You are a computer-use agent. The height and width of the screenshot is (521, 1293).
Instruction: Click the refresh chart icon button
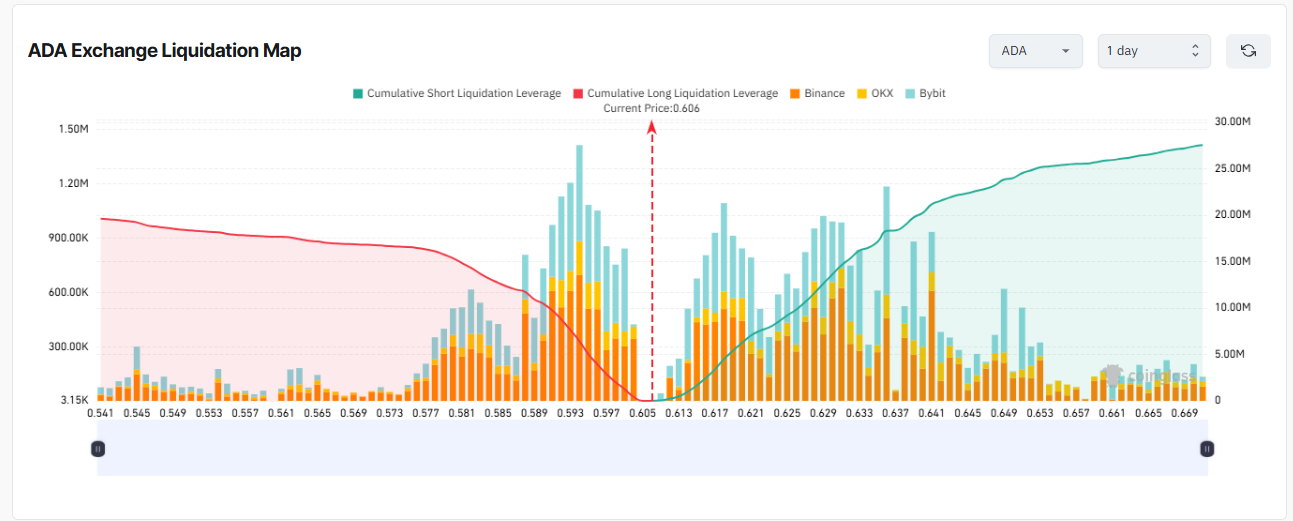coord(1248,51)
